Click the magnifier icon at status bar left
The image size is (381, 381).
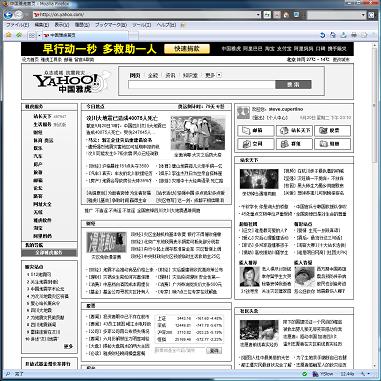click(8, 374)
